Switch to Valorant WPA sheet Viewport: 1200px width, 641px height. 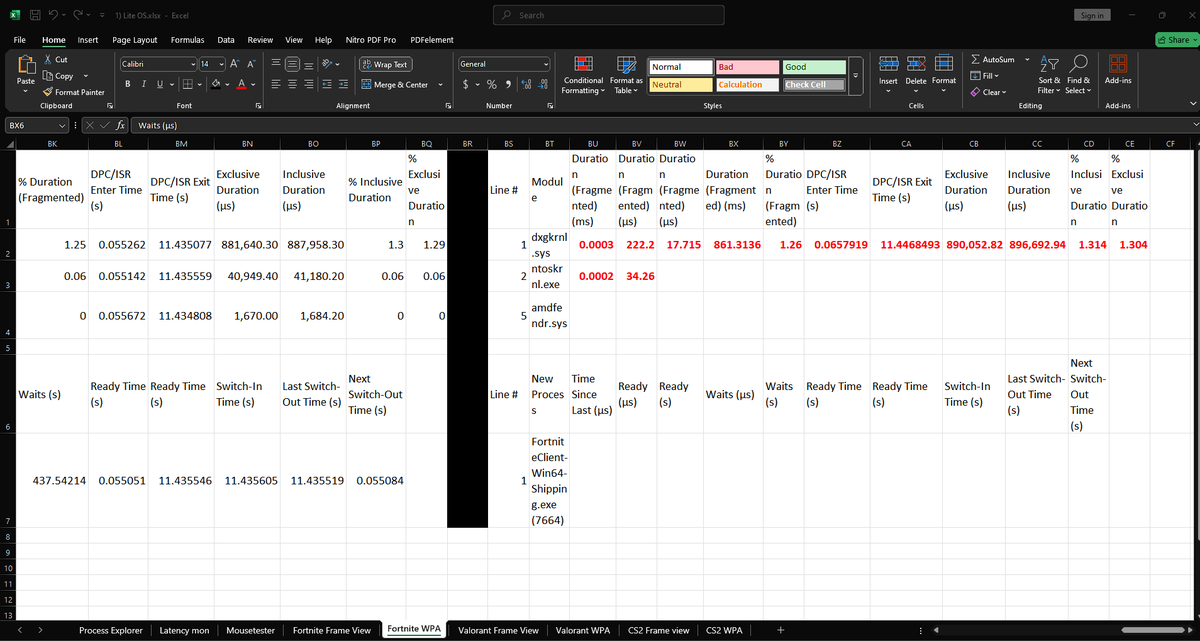tap(582, 630)
